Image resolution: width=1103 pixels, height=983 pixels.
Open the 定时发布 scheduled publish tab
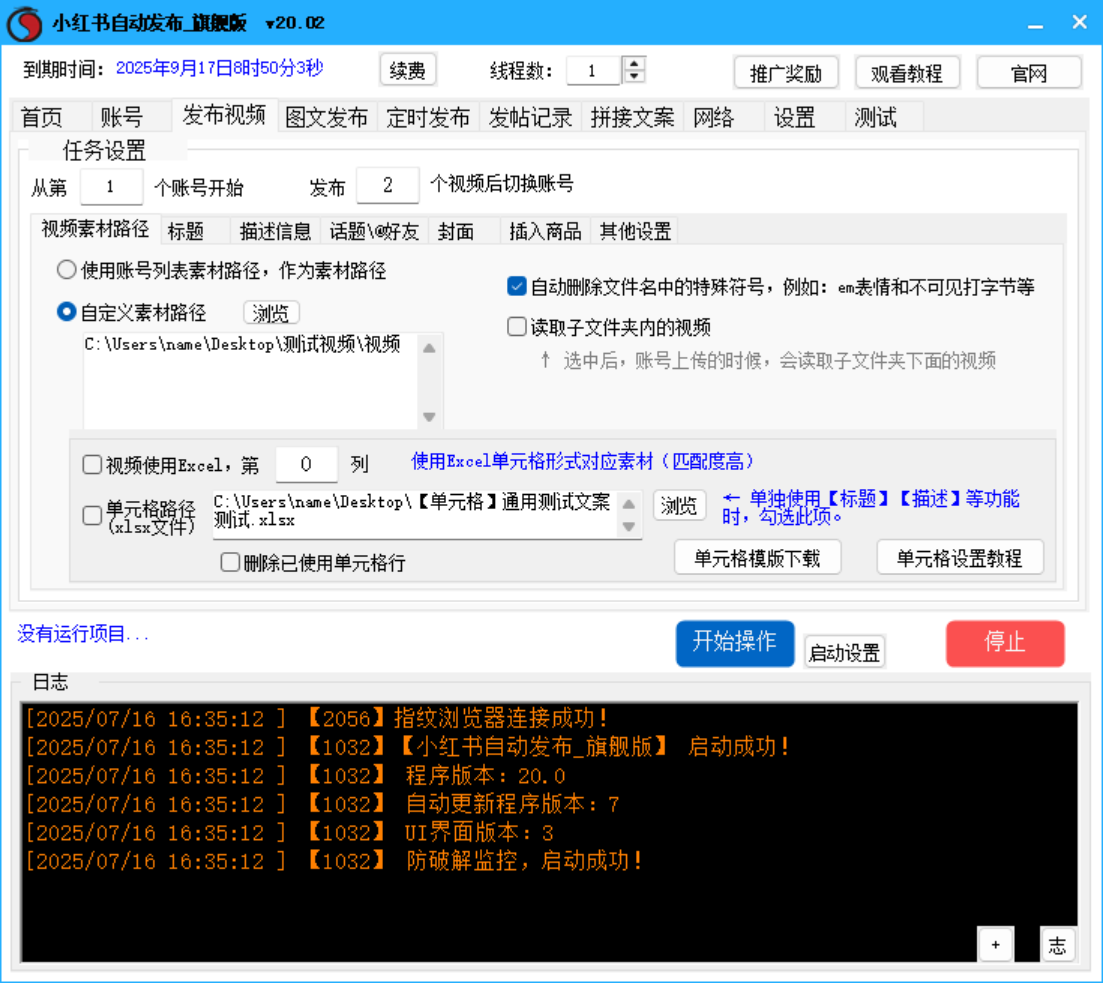pyautogui.click(x=428, y=117)
